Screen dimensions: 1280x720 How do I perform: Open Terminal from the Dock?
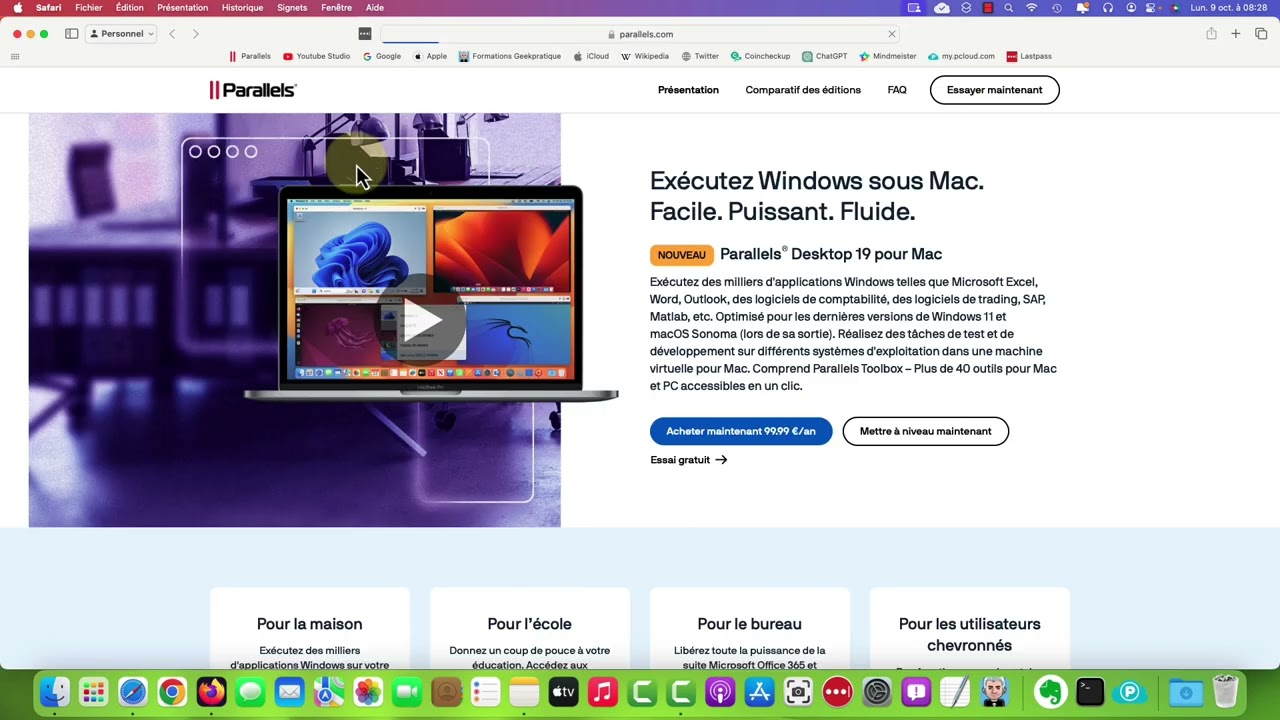(1090, 692)
